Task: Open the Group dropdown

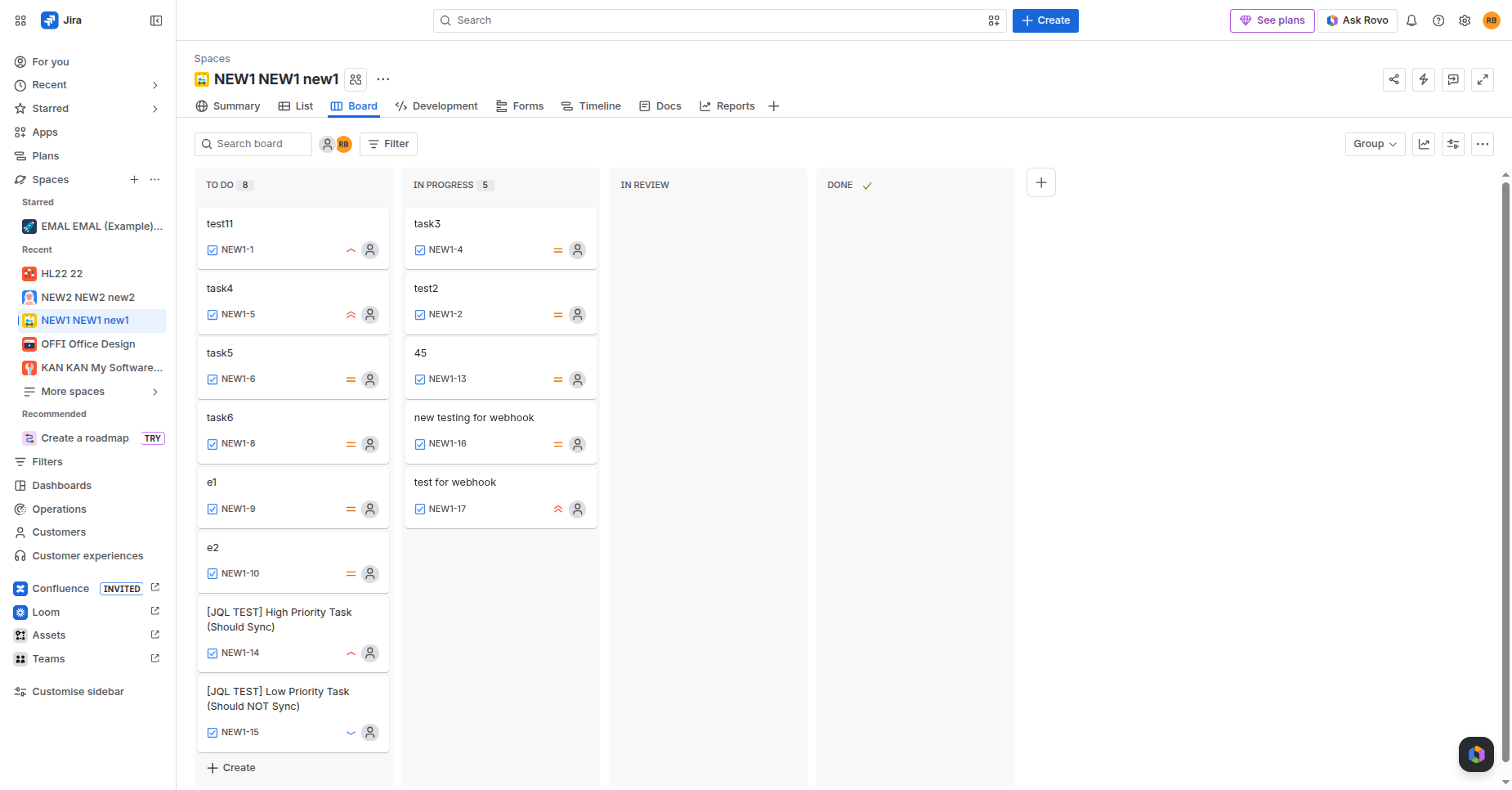Action: pos(1376,144)
